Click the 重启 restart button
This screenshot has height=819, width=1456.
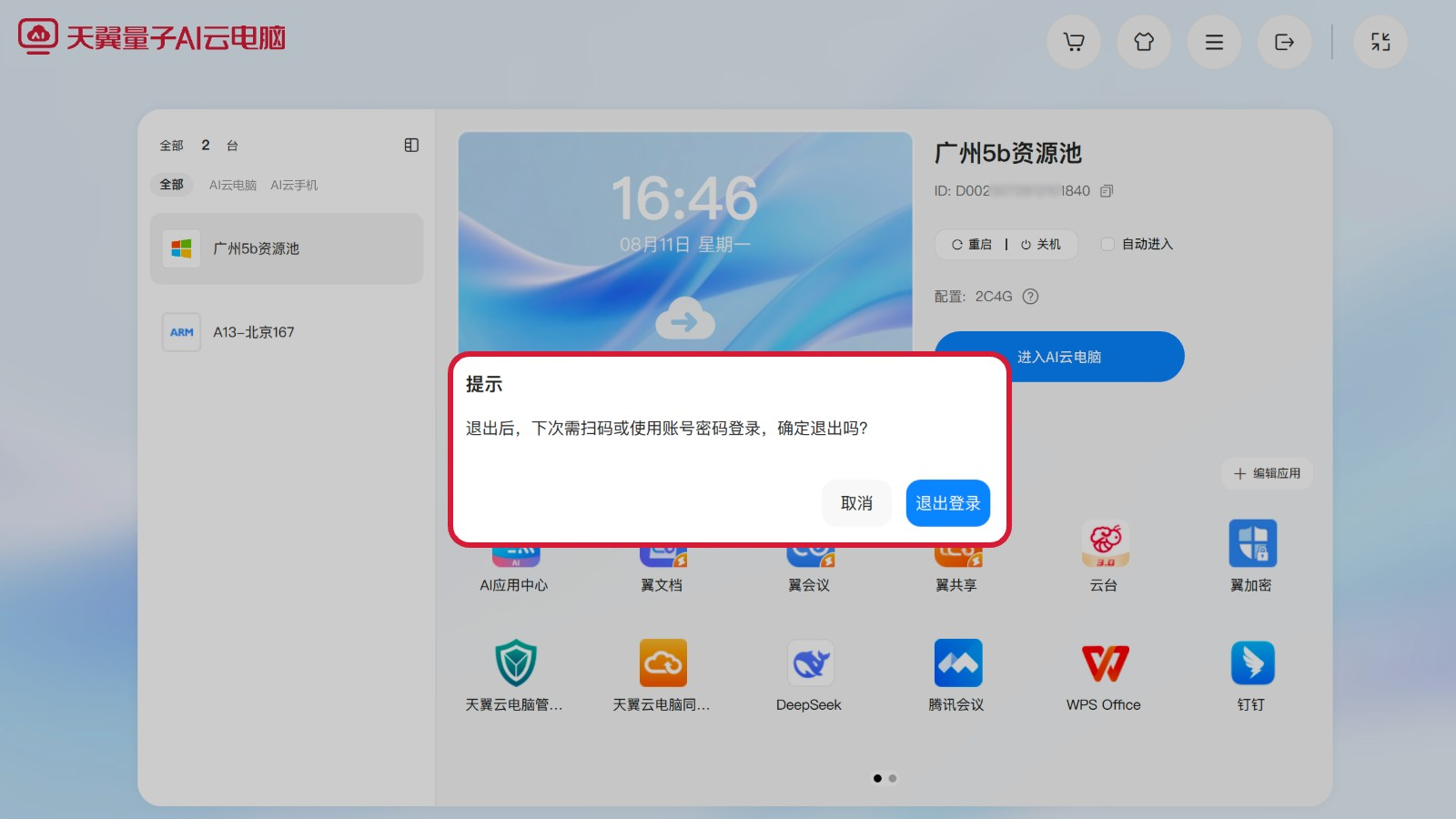click(x=971, y=244)
